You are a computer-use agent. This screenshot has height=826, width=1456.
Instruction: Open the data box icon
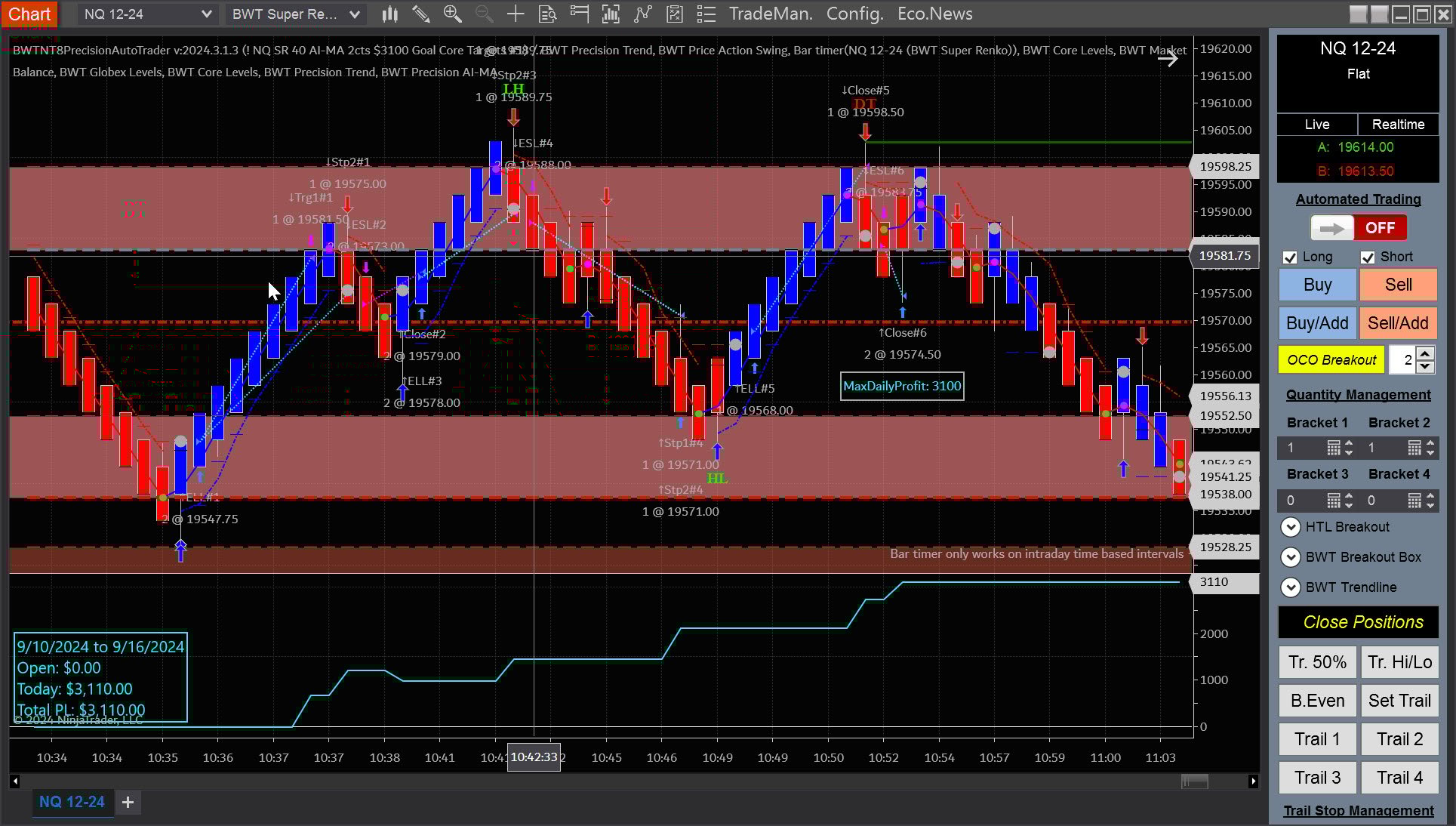coord(547,14)
